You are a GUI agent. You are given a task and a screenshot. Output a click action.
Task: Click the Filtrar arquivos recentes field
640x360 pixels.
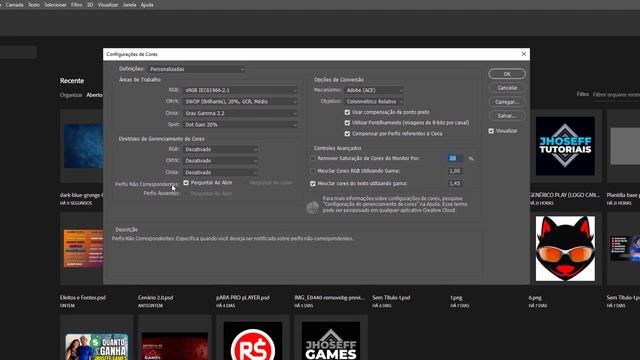click(616, 95)
